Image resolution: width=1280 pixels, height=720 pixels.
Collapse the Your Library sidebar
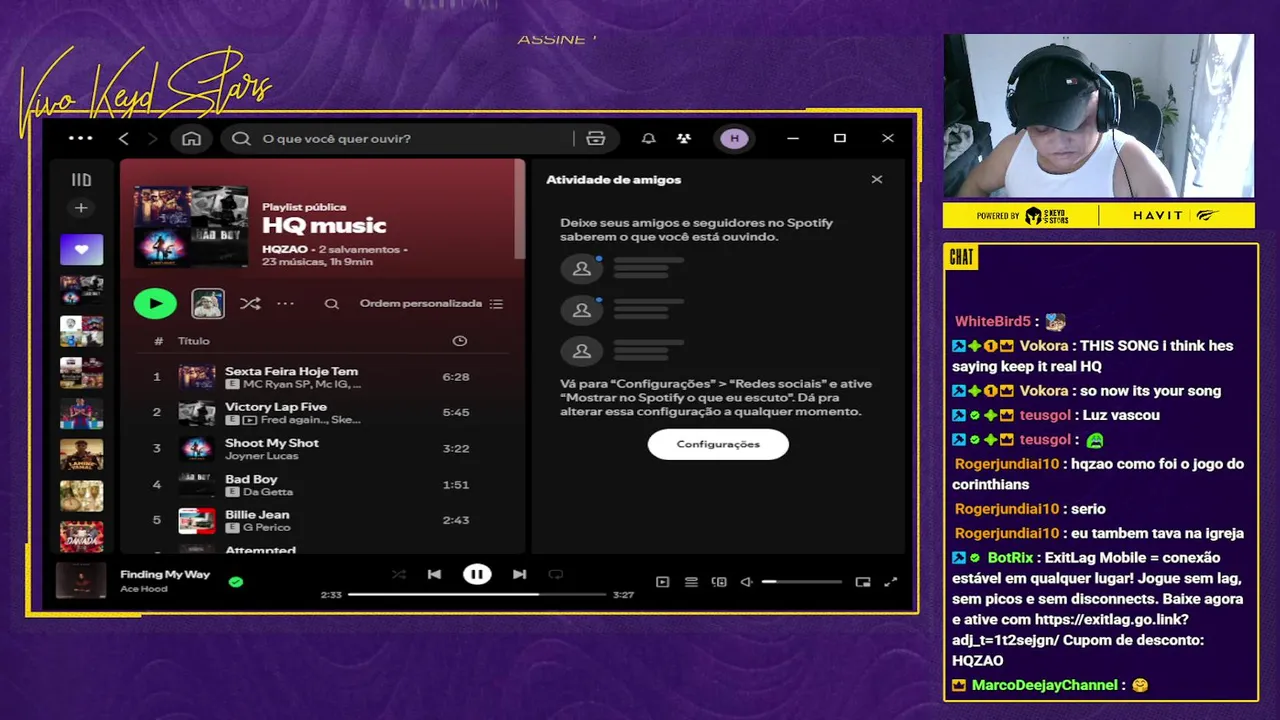[x=81, y=180]
